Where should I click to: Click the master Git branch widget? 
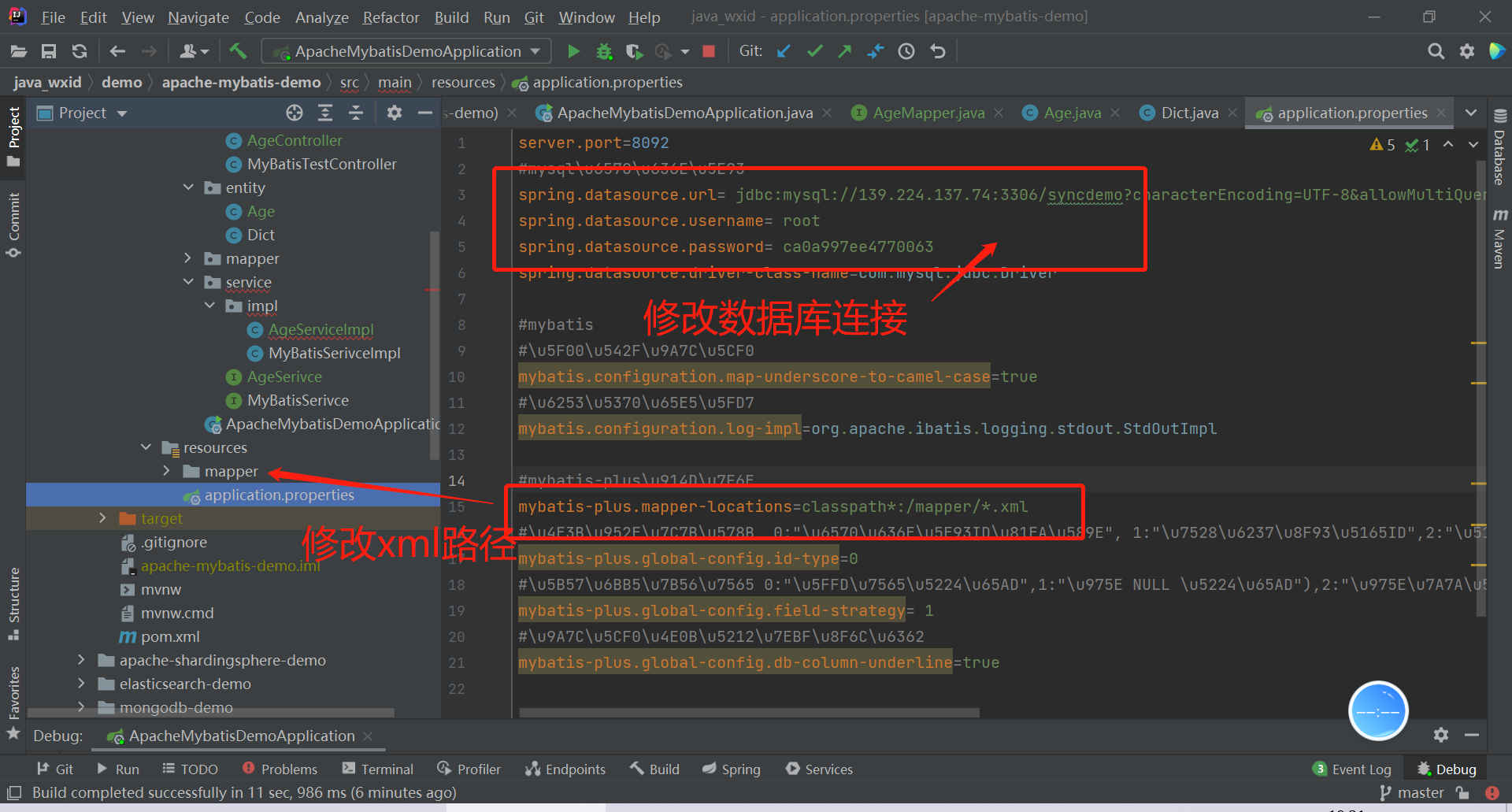click(x=1412, y=792)
